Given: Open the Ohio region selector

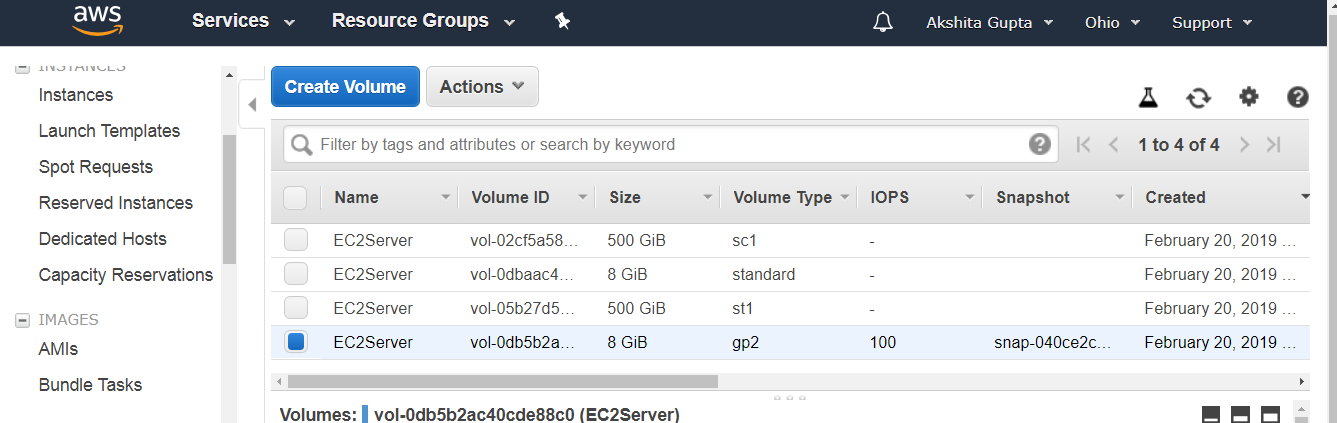Looking at the screenshot, I should point(1112,22).
